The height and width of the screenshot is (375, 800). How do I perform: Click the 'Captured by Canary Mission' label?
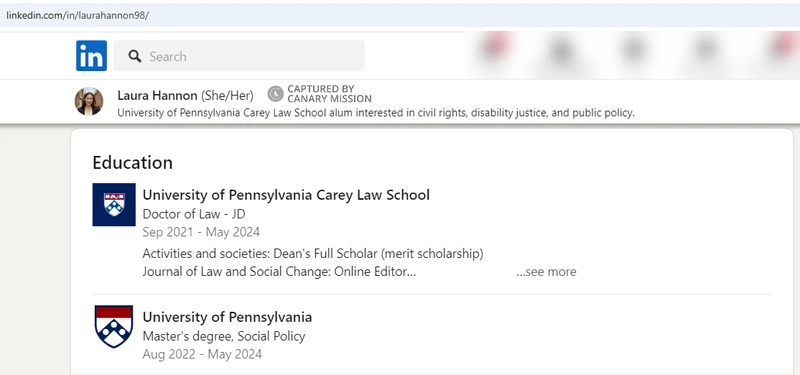tap(329, 94)
